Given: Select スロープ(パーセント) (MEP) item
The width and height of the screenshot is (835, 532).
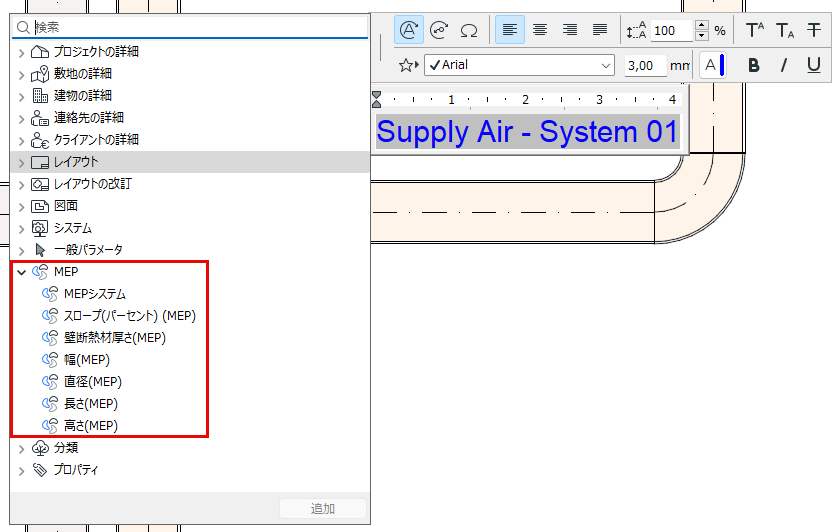Looking at the screenshot, I should pos(129,316).
